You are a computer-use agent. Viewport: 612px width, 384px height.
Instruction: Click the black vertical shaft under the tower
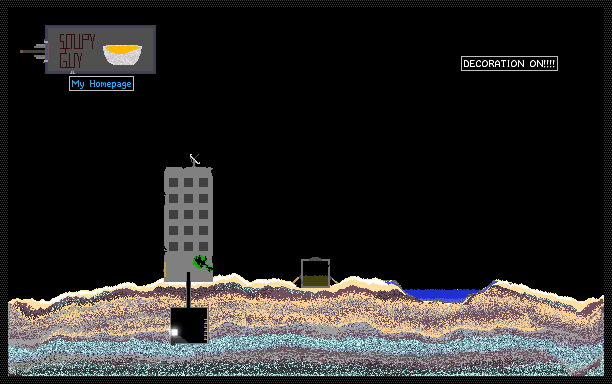pyautogui.click(x=189, y=290)
